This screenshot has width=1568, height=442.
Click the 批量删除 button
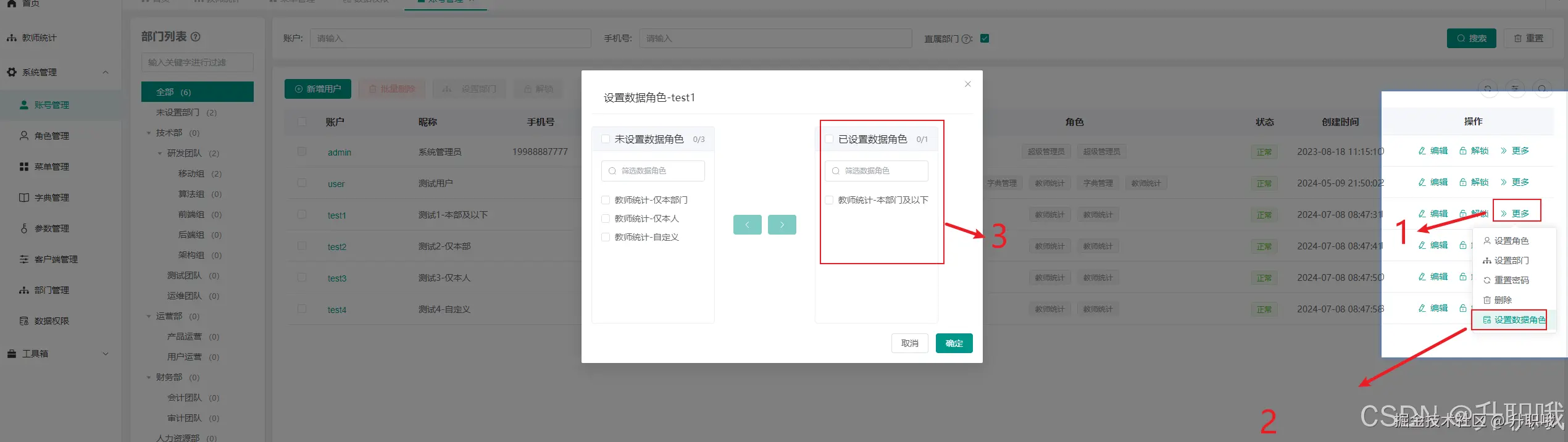[392, 89]
